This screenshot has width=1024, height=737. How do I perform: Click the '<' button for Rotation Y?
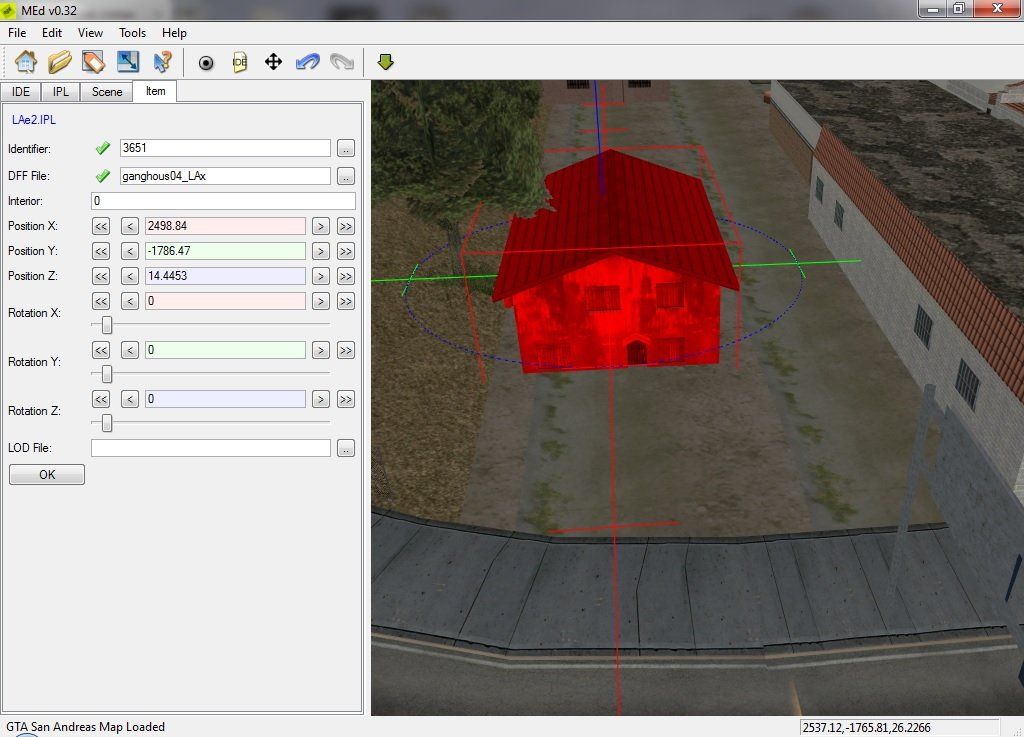click(x=130, y=351)
